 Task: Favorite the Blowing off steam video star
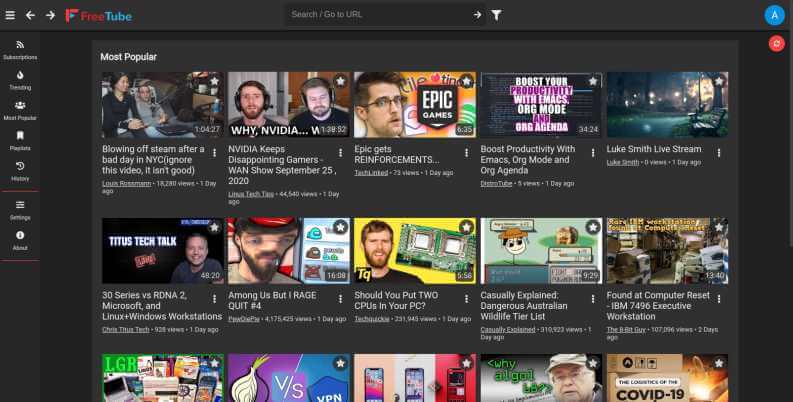[214, 81]
